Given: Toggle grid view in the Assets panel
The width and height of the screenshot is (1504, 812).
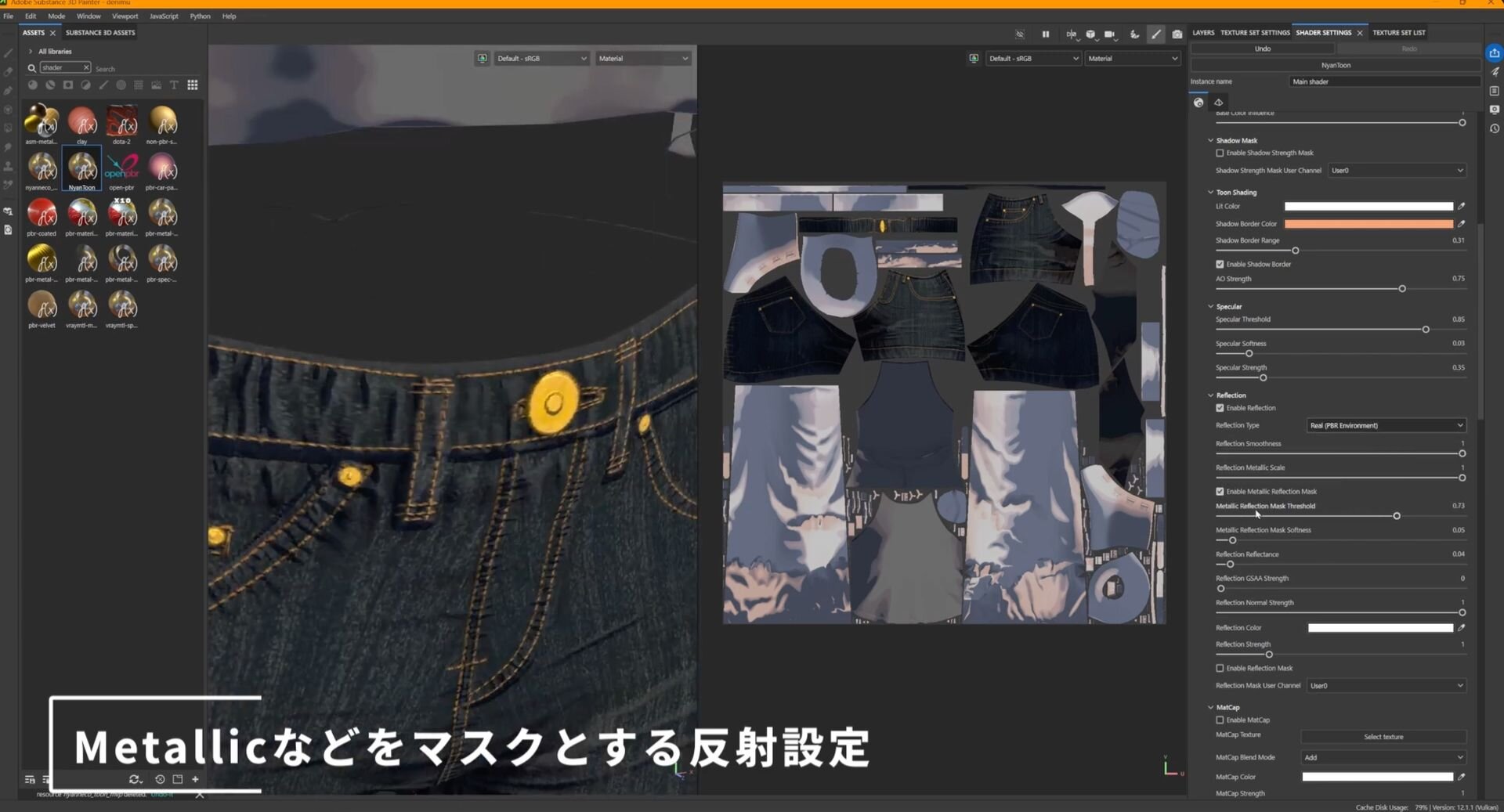Looking at the screenshot, I should 192,85.
